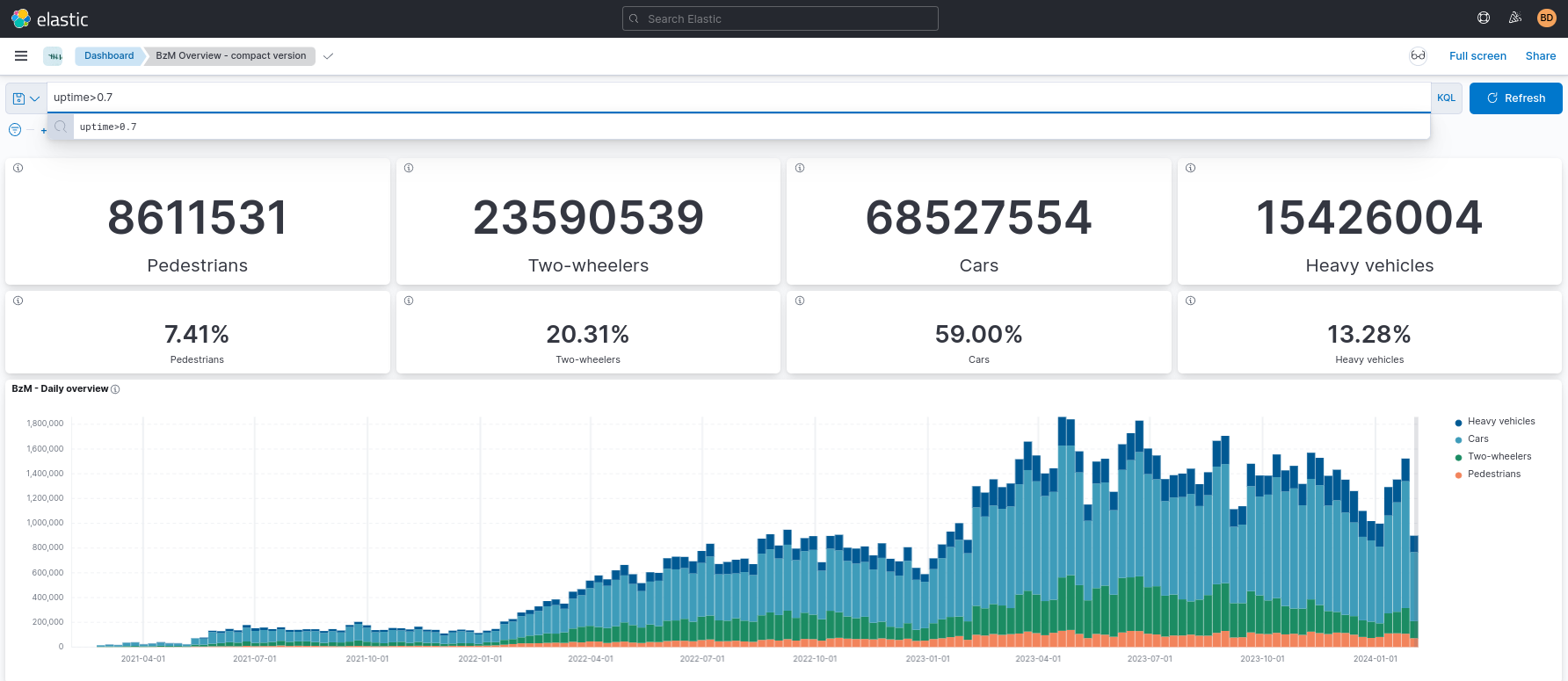This screenshot has height=681, width=1568.
Task: Click the info icon beside Daily overview title
Action: pos(115,389)
